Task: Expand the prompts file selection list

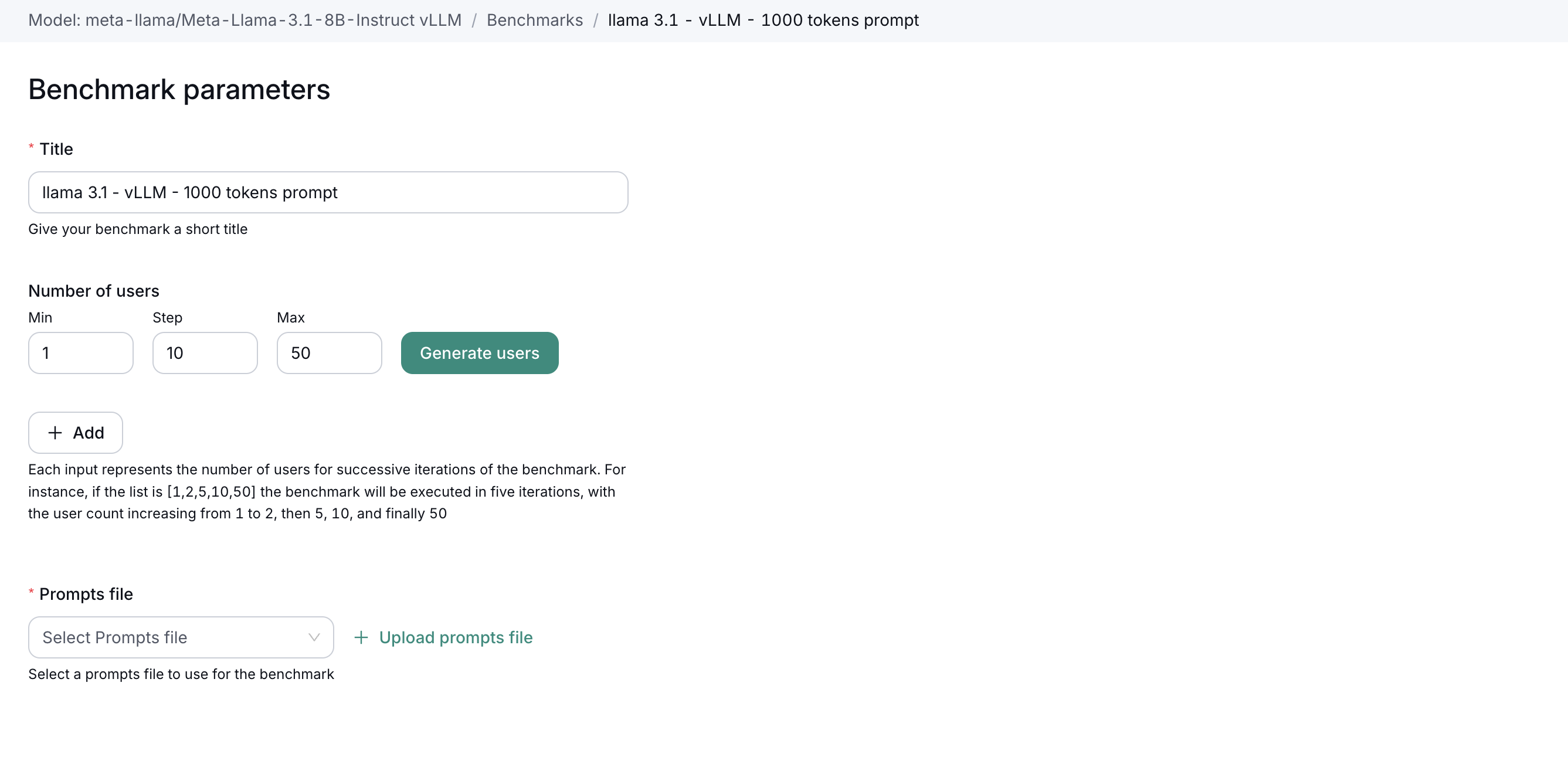Action: [180, 637]
